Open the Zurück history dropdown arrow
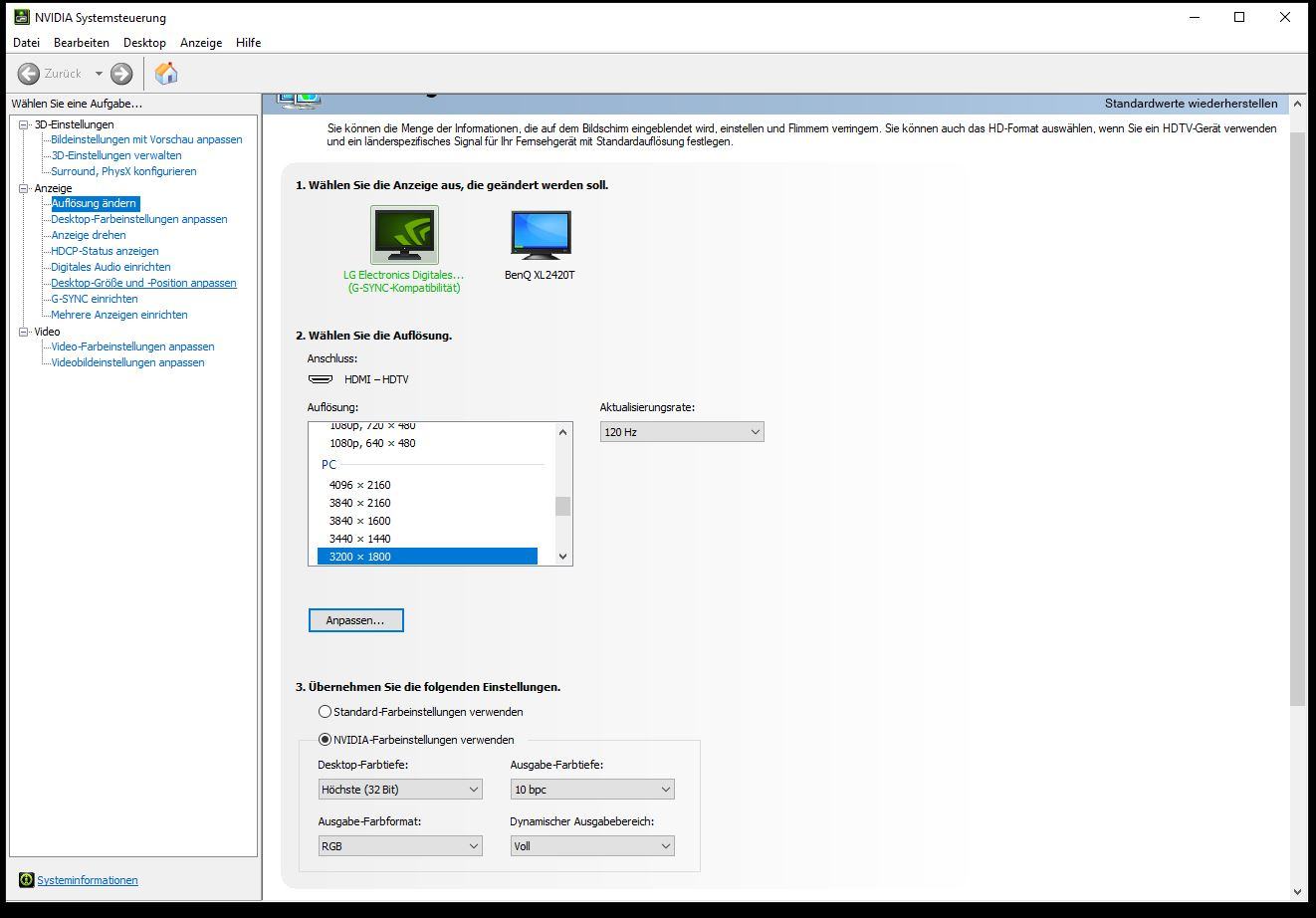This screenshot has height=918, width=1316. [x=99, y=74]
